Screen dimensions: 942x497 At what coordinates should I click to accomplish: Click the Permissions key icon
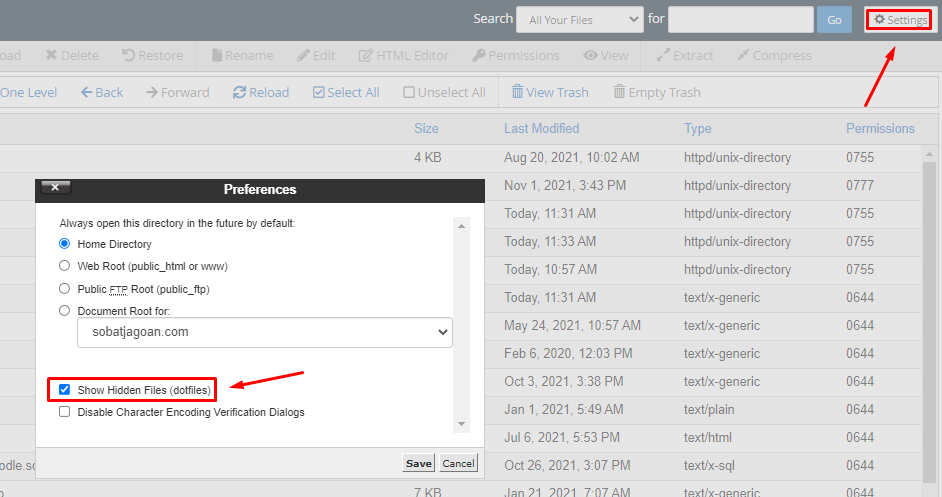[x=479, y=55]
